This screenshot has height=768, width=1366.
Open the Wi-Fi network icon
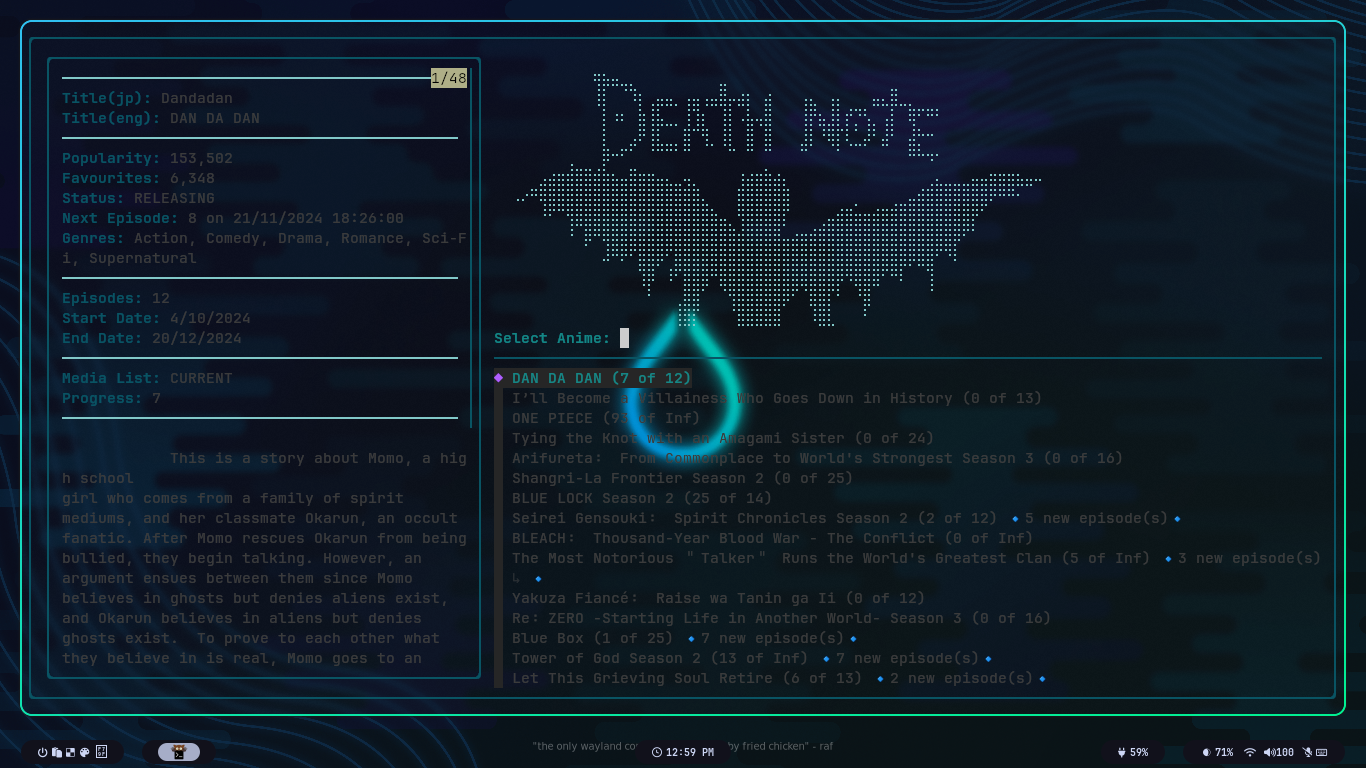(x=1249, y=752)
